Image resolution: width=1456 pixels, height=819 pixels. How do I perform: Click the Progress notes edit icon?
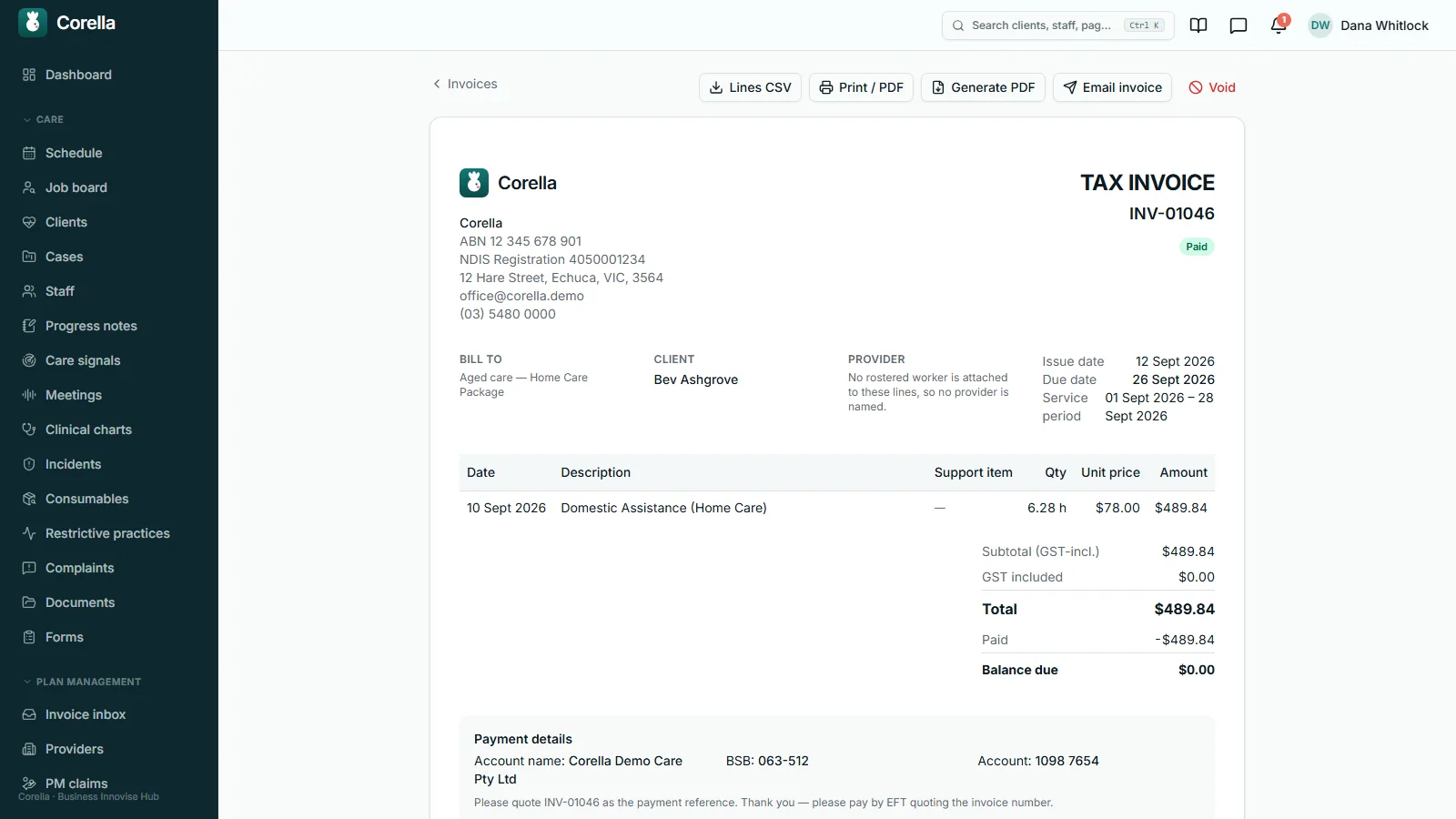click(x=29, y=326)
